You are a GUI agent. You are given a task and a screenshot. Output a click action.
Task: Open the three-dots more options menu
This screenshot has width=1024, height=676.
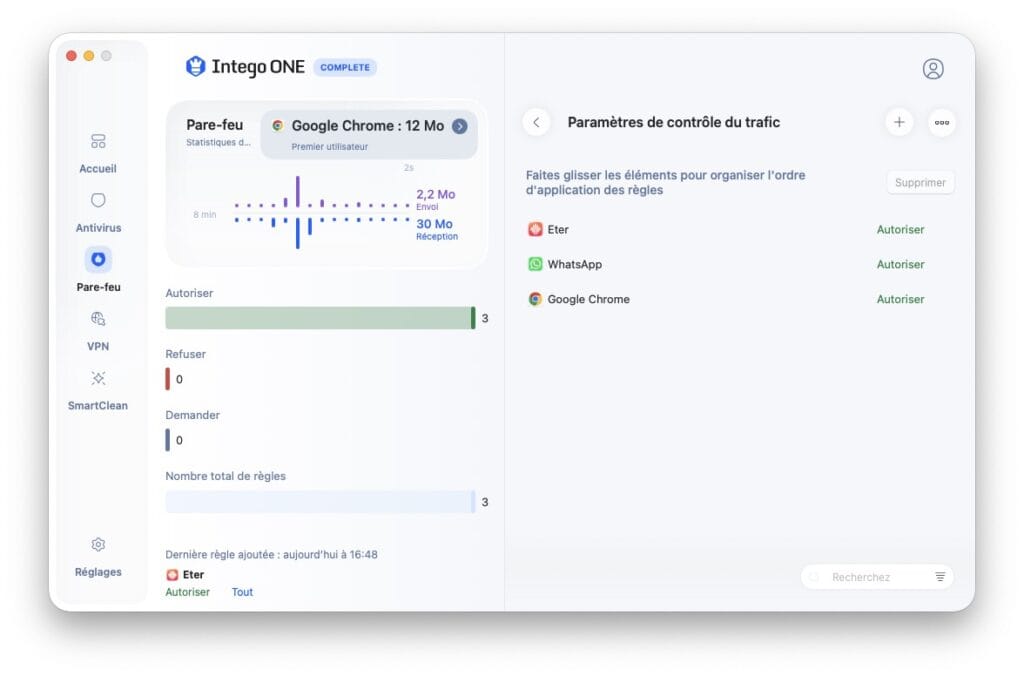coord(941,122)
